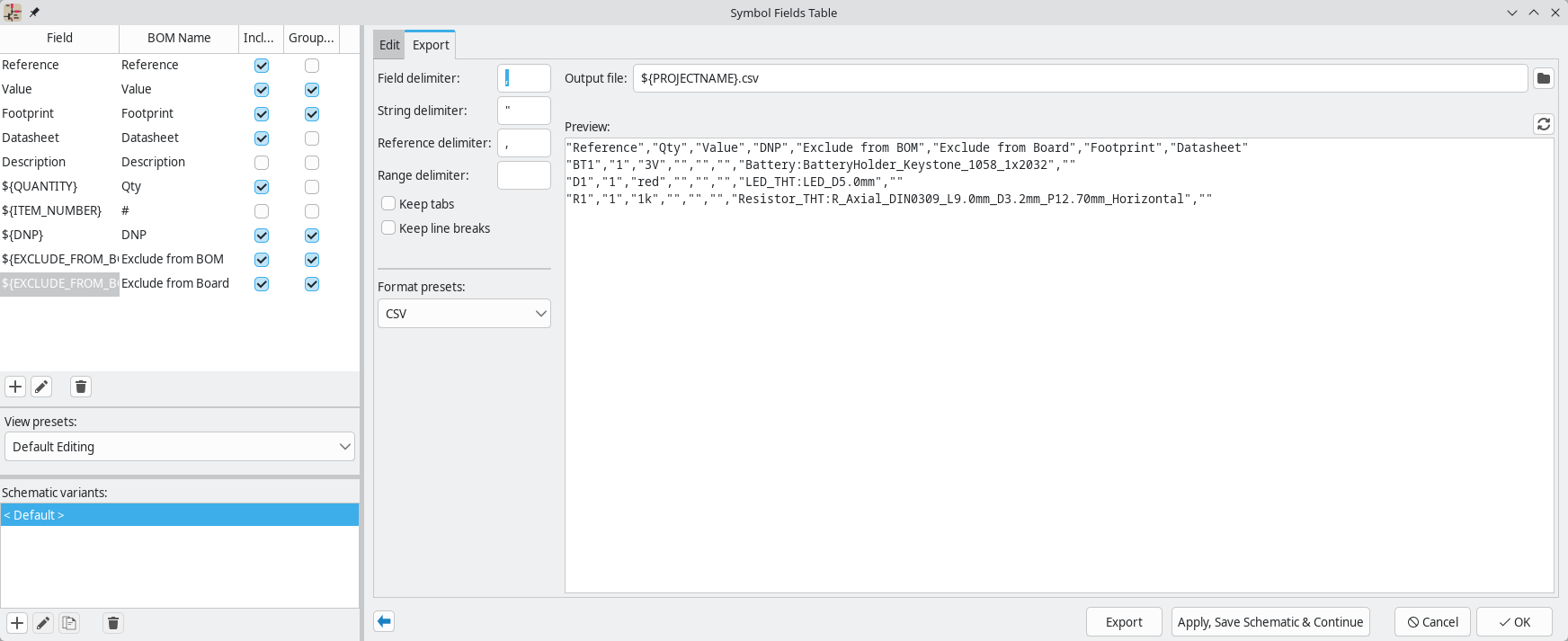Enable the Keep tabs checkbox
The image size is (1568, 641).
point(389,204)
